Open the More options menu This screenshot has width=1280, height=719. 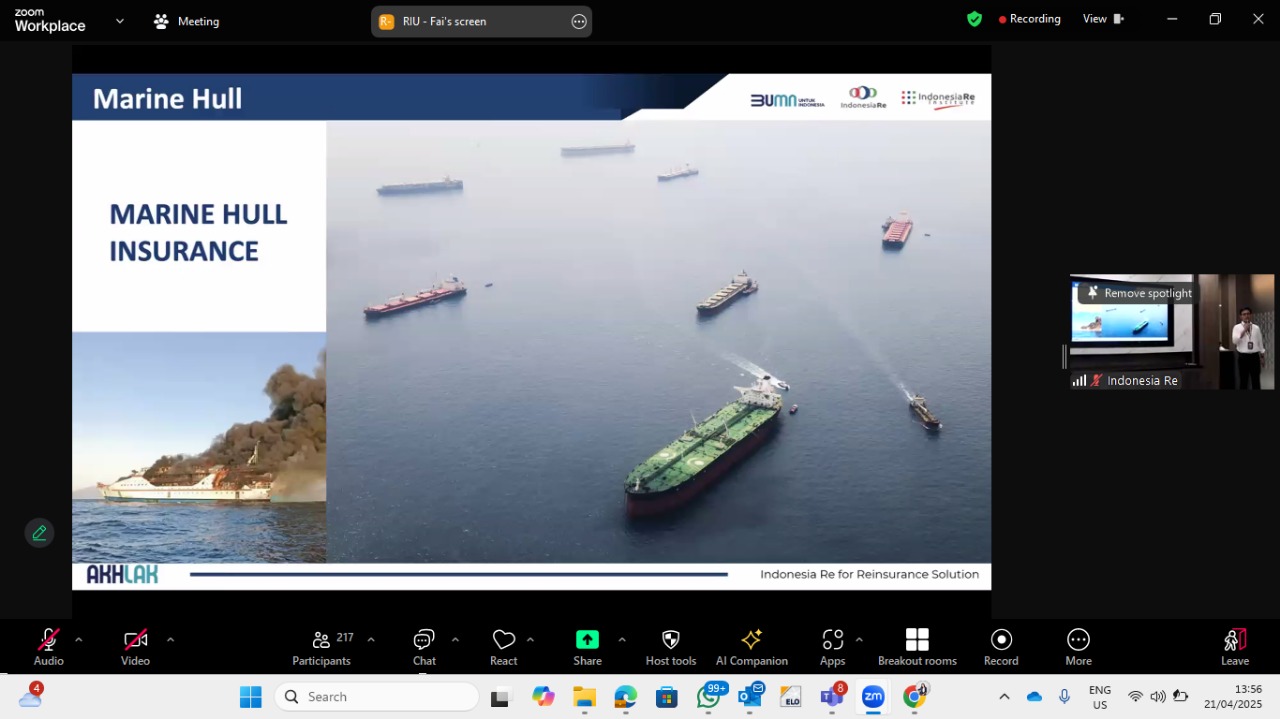[1078, 647]
